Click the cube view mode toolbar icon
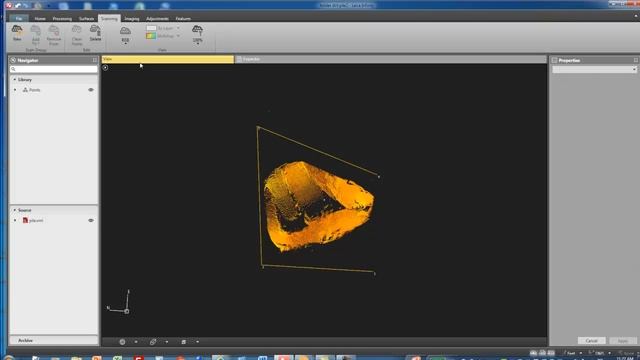Screen dimensions: 640x360 pos(153,342)
